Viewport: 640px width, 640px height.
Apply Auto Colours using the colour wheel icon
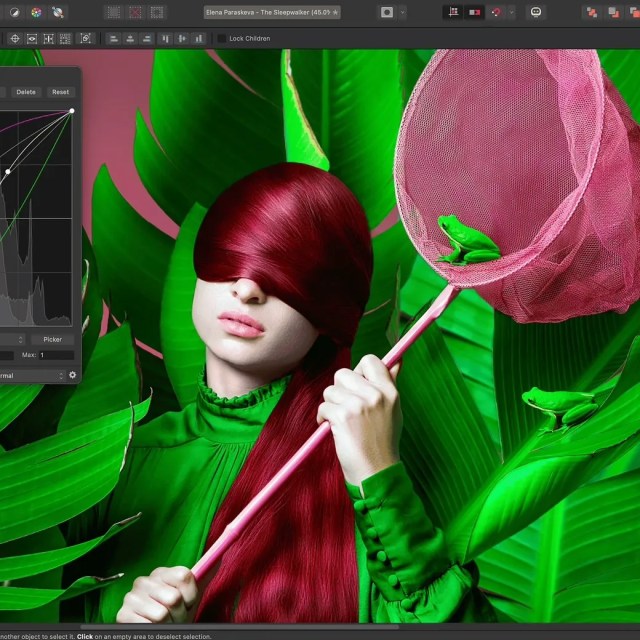click(36, 13)
